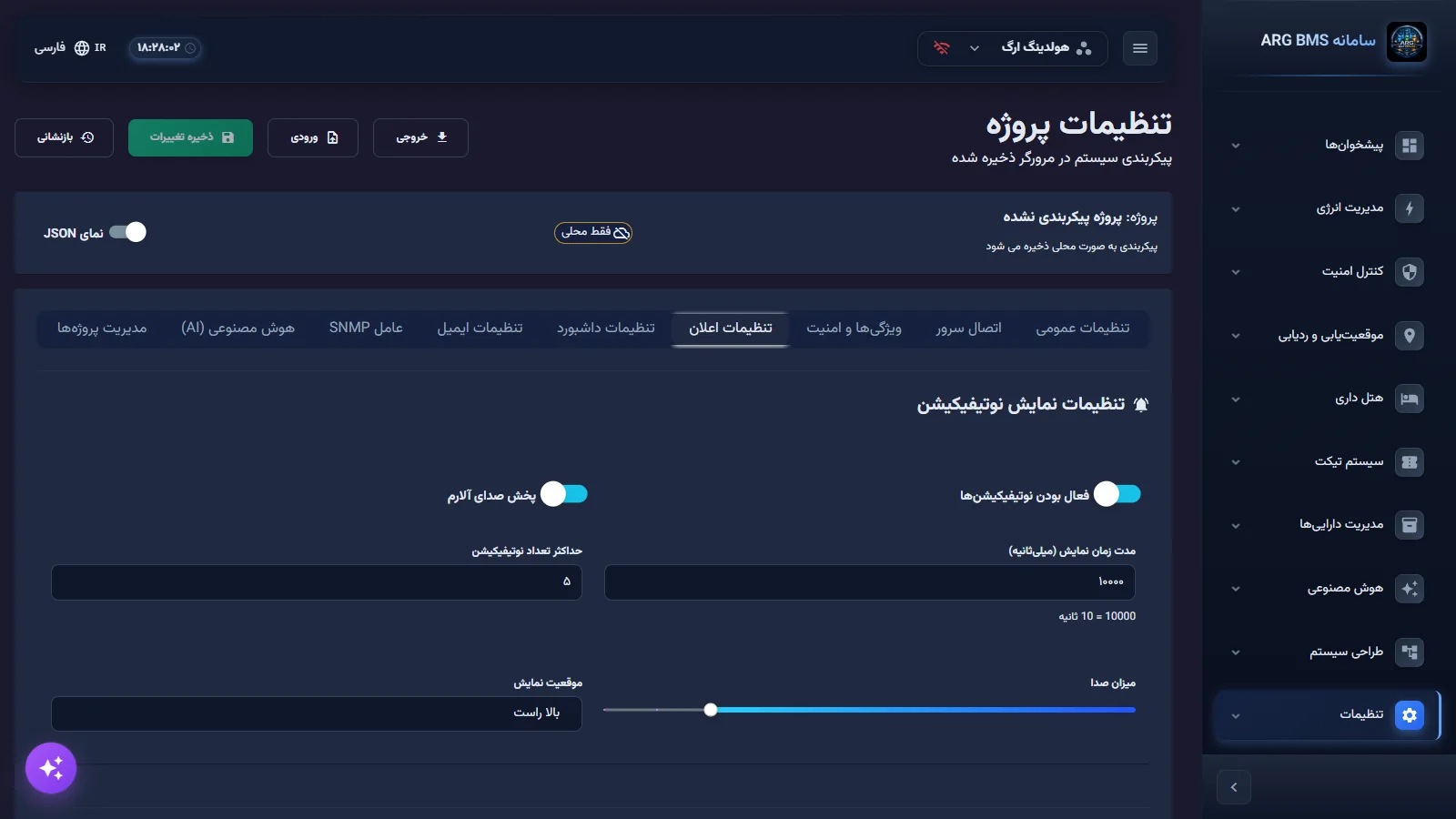
Task: Click the security control shield icon
Action: click(1410, 272)
